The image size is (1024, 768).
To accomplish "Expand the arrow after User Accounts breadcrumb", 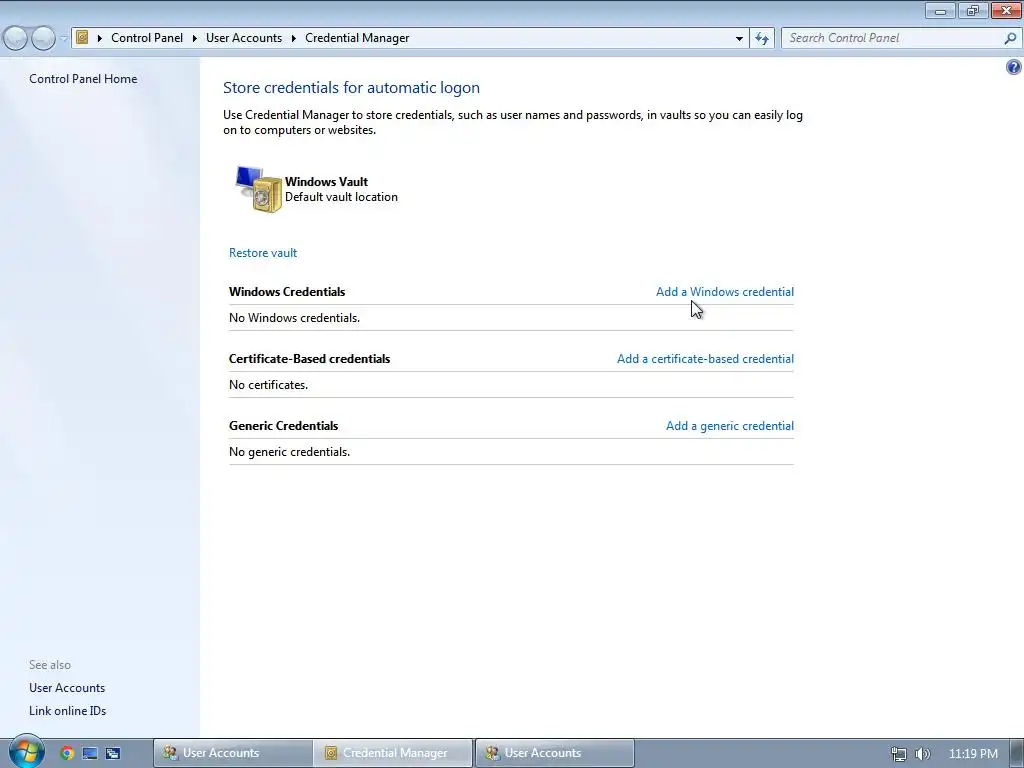I will tap(293, 38).
